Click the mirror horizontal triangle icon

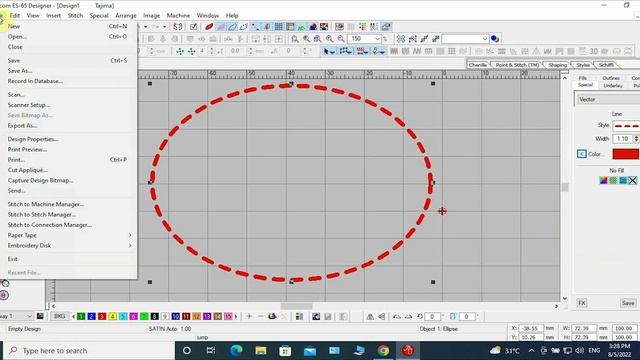[x=370, y=316]
